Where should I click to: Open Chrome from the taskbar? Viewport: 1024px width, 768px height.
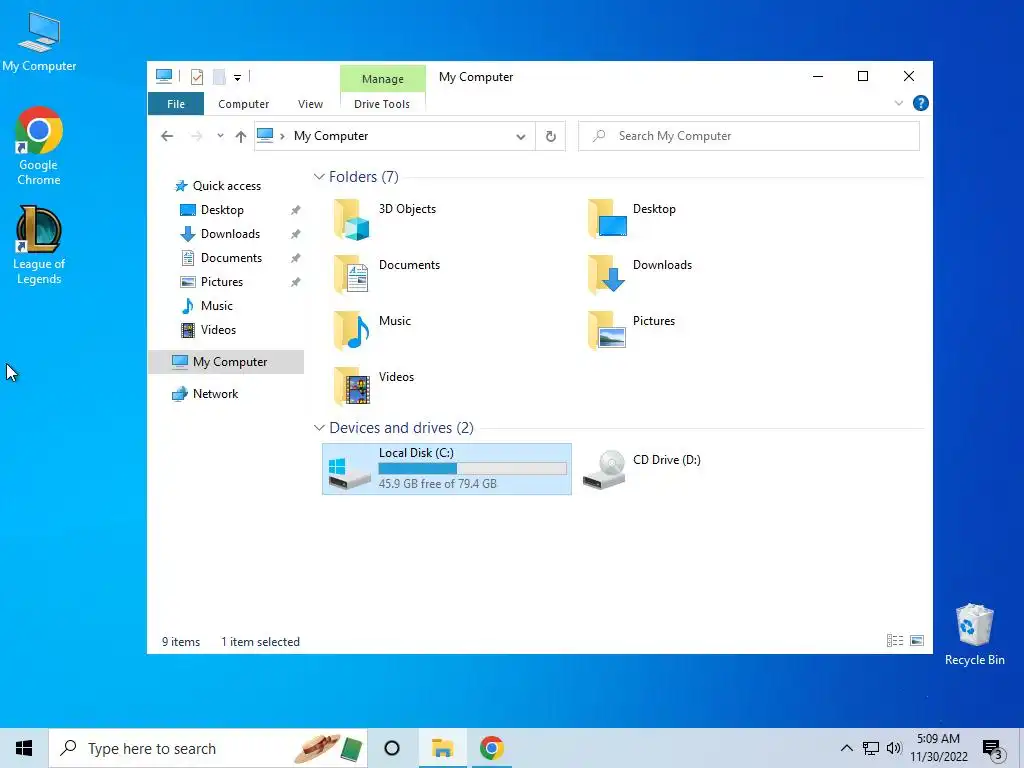[x=491, y=748]
